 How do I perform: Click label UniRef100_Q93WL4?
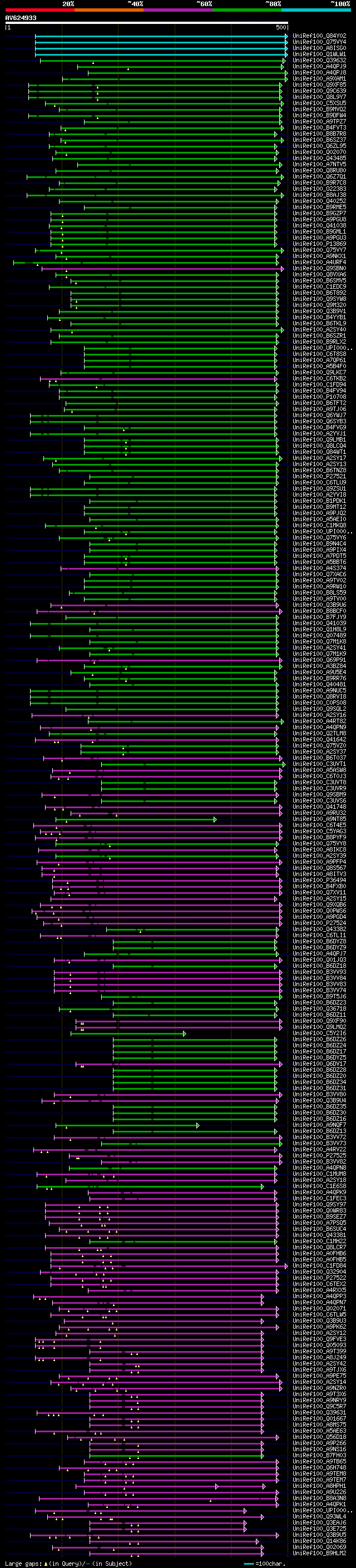pos(319,1516)
